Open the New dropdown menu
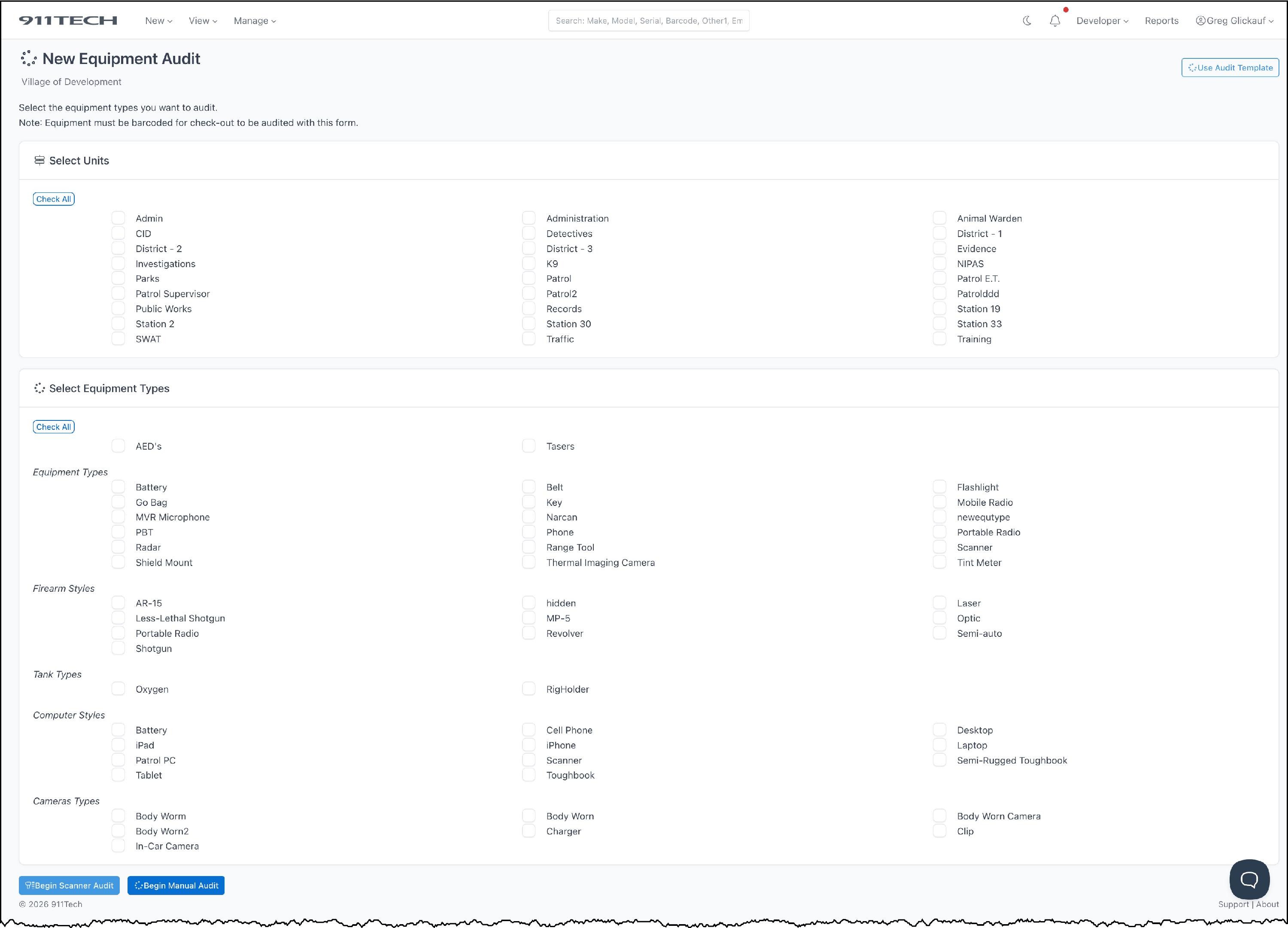Viewport: 1288px width, 928px height. coord(158,21)
